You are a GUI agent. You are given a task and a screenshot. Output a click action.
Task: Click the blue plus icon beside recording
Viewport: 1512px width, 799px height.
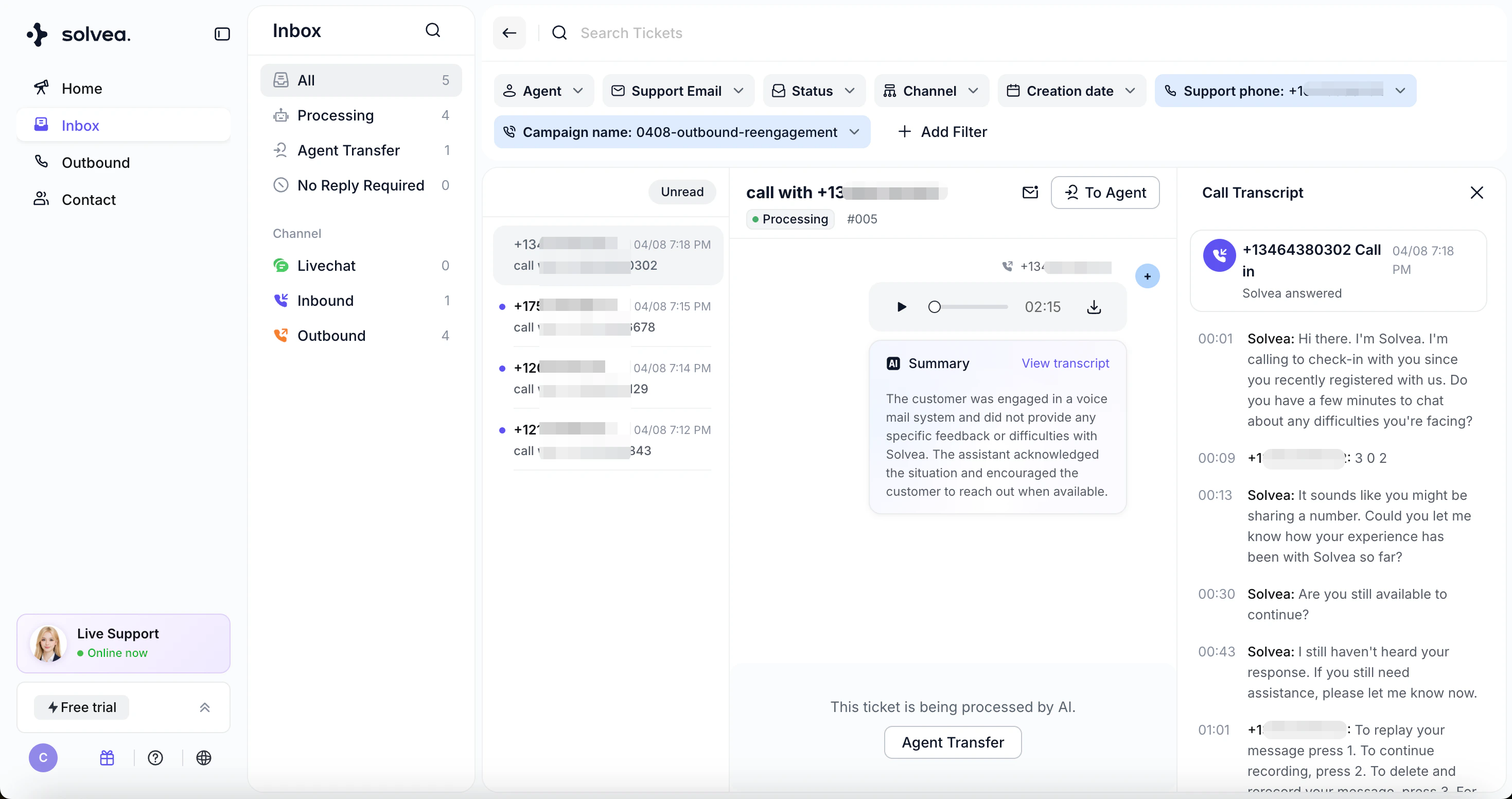click(1147, 276)
